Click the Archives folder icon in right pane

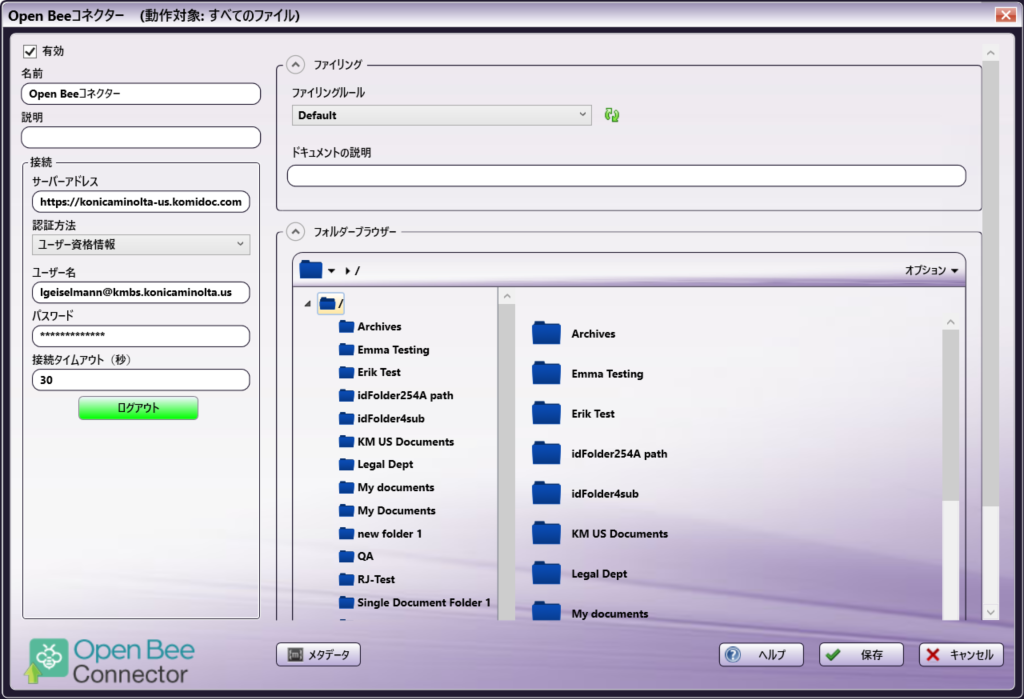click(x=546, y=333)
